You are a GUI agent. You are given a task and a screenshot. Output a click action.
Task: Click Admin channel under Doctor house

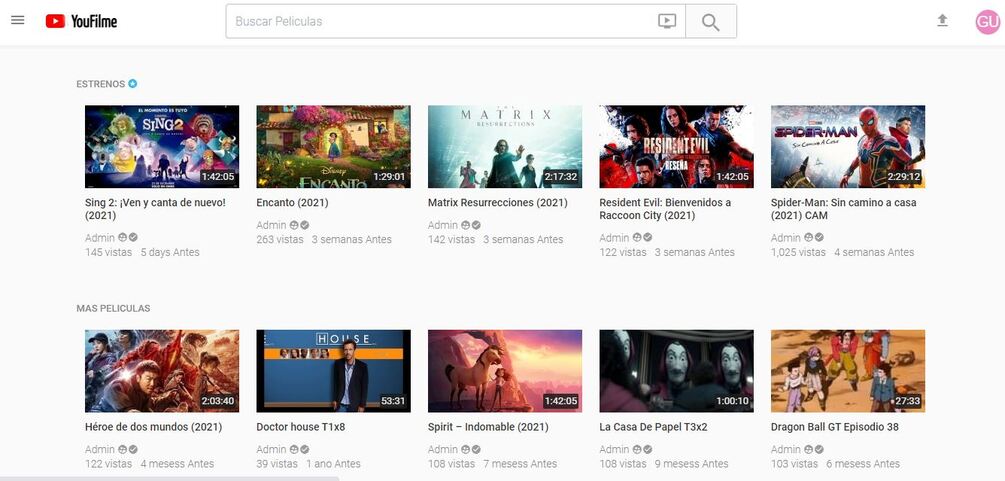pyautogui.click(x=271, y=450)
